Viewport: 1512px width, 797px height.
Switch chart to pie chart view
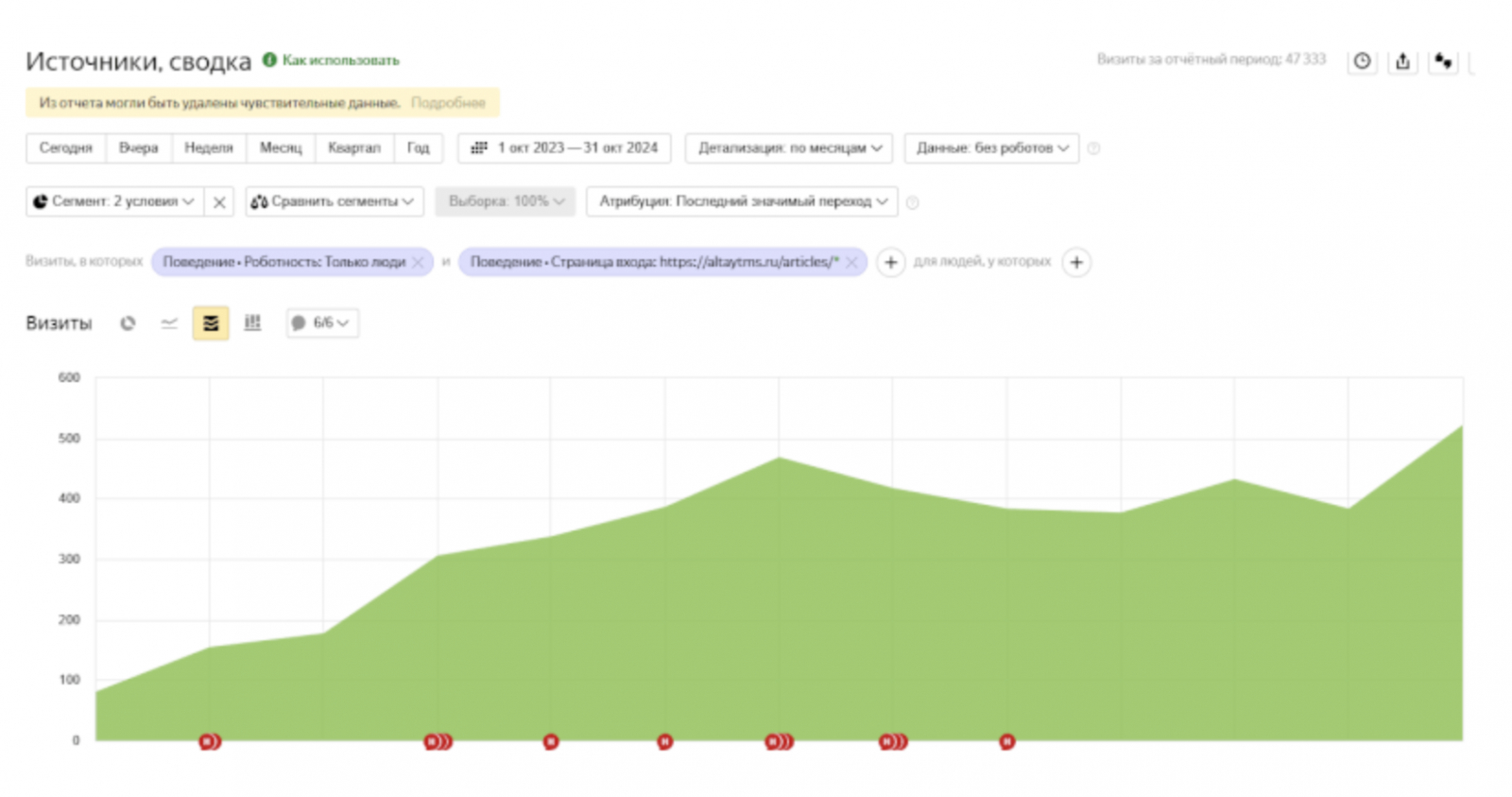pyautogui.click(x=128, y=323)
